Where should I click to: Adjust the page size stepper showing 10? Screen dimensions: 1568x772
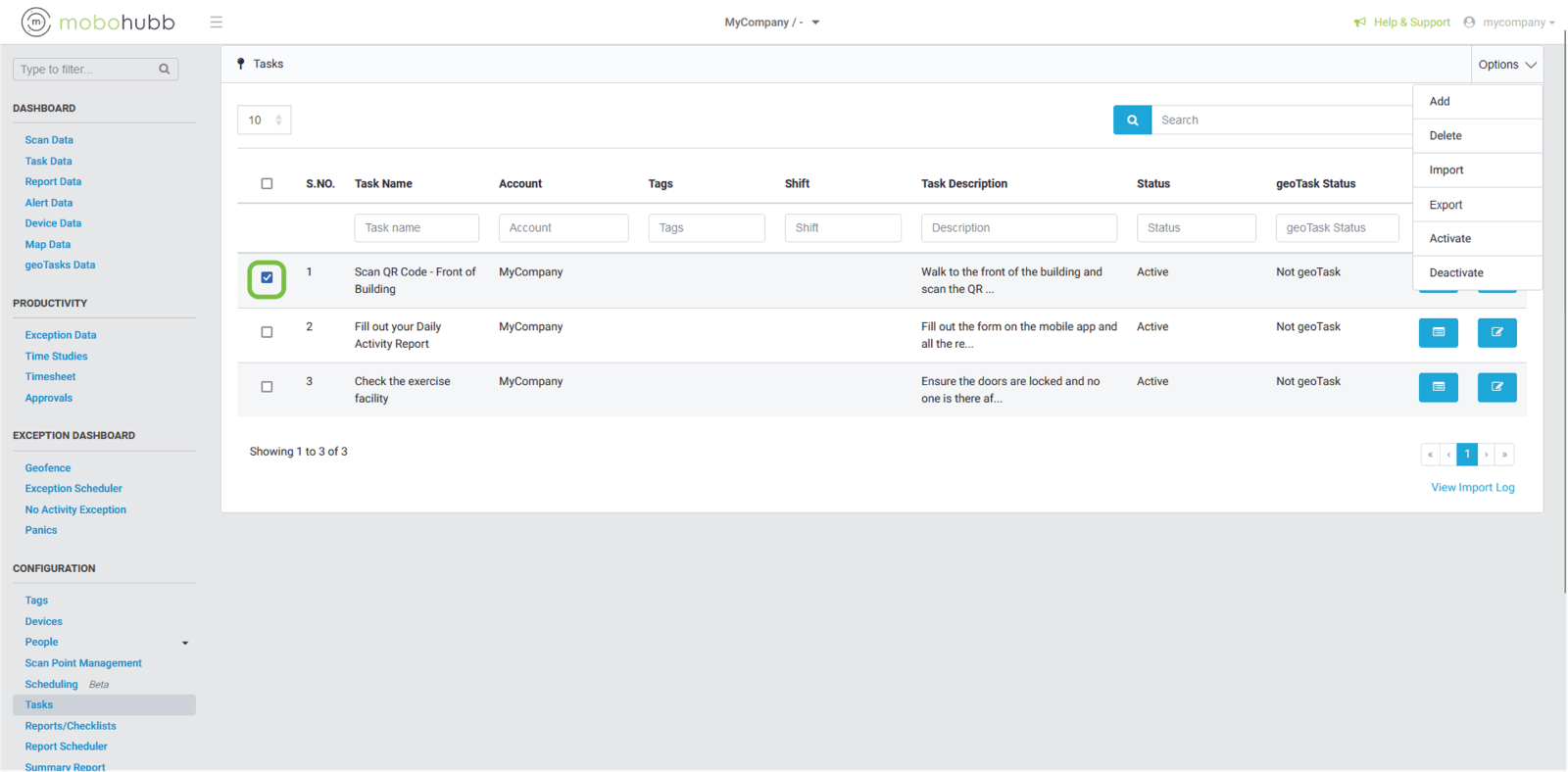pyautogui.click(x=278, y=120)
